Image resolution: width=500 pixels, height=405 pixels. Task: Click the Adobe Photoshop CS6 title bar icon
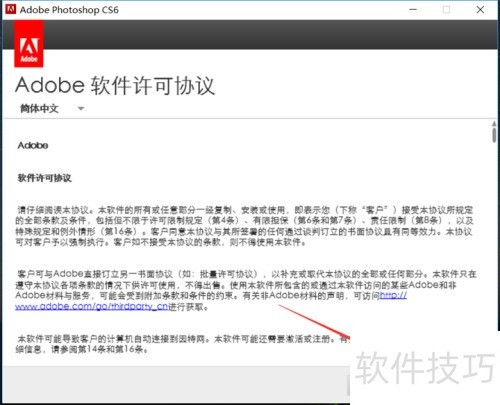pyautogui.click(x=11, y=9)
